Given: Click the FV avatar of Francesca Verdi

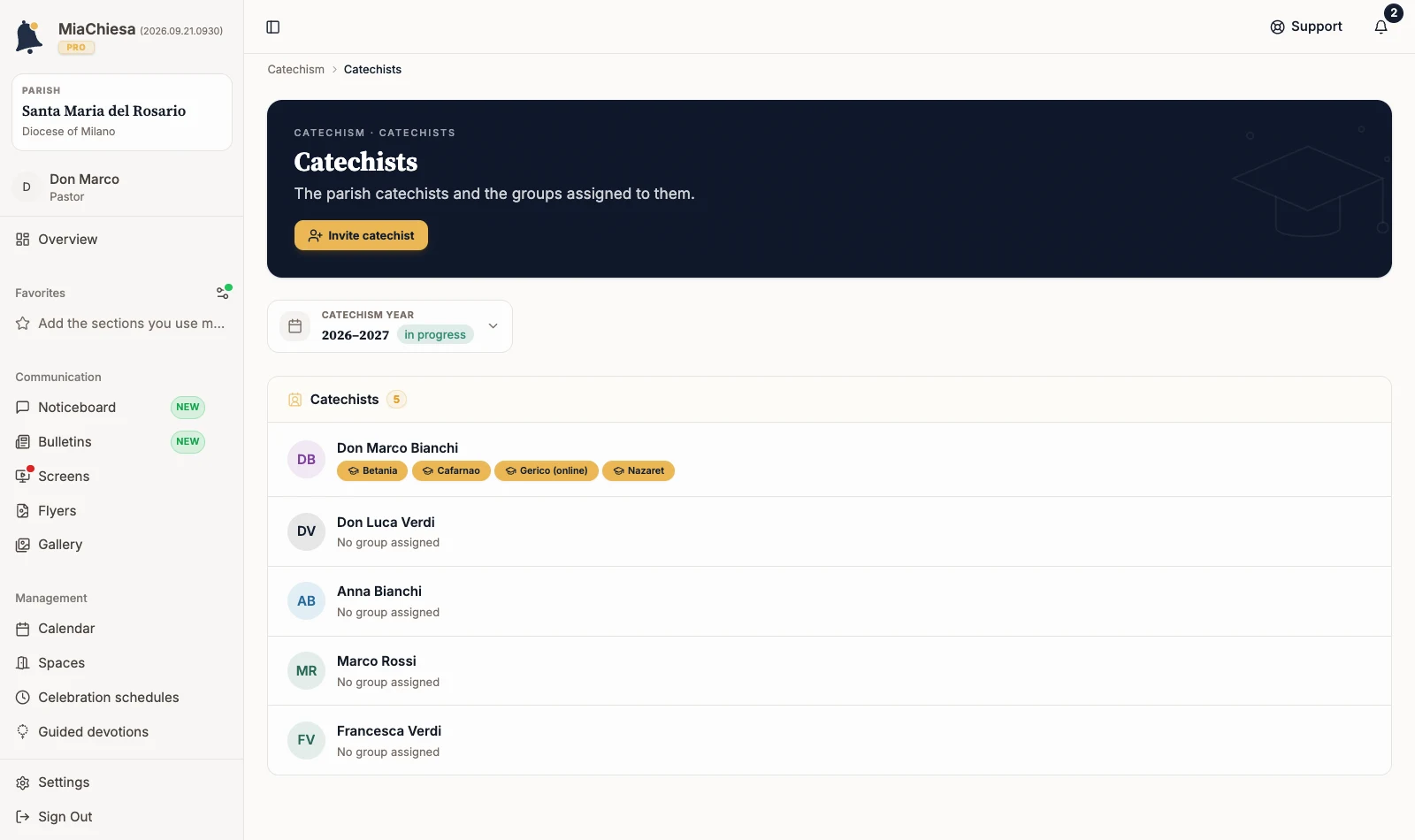Looking at the screenshot, I should pos(307,740).
